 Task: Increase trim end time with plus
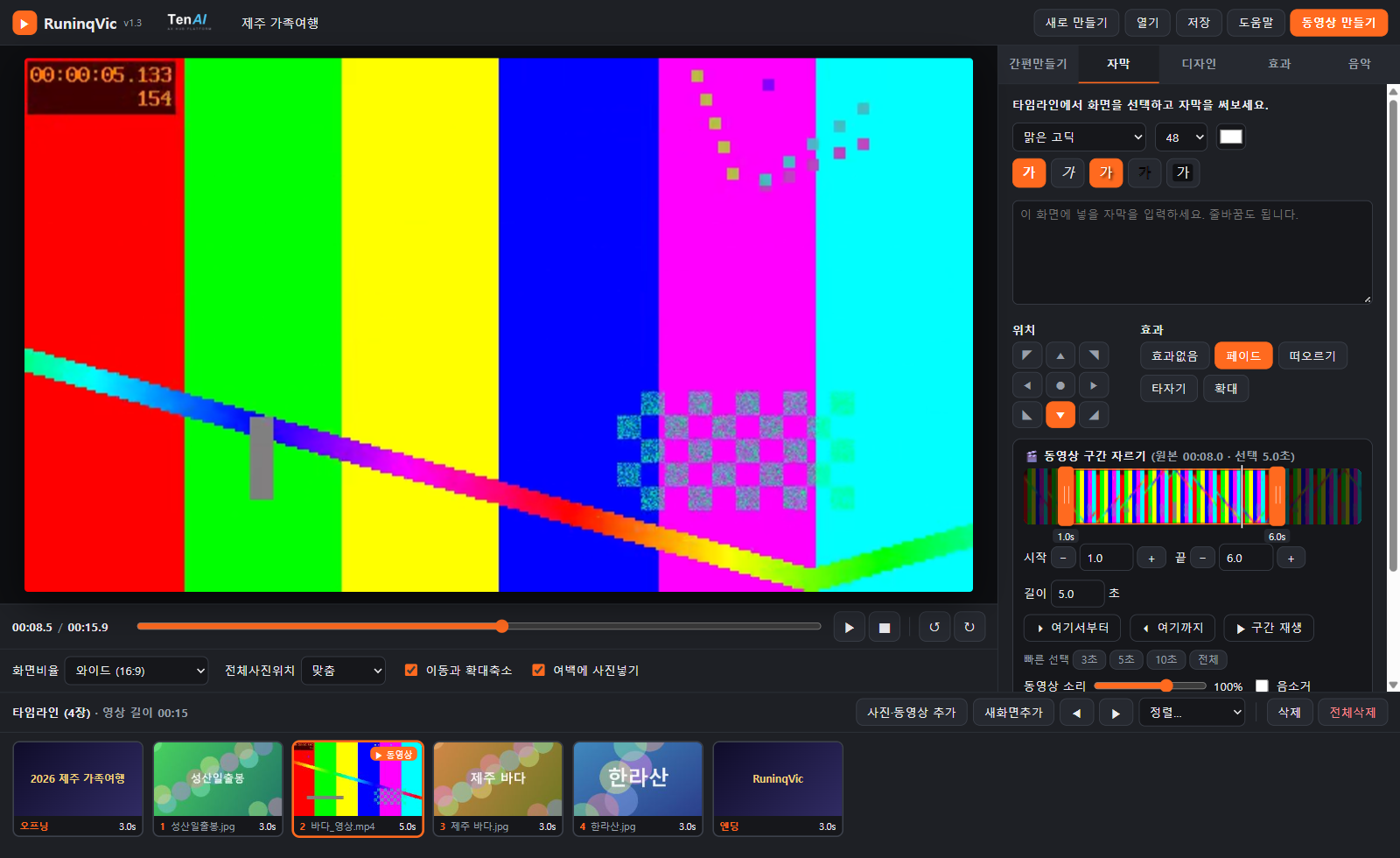coord(1291,558)
